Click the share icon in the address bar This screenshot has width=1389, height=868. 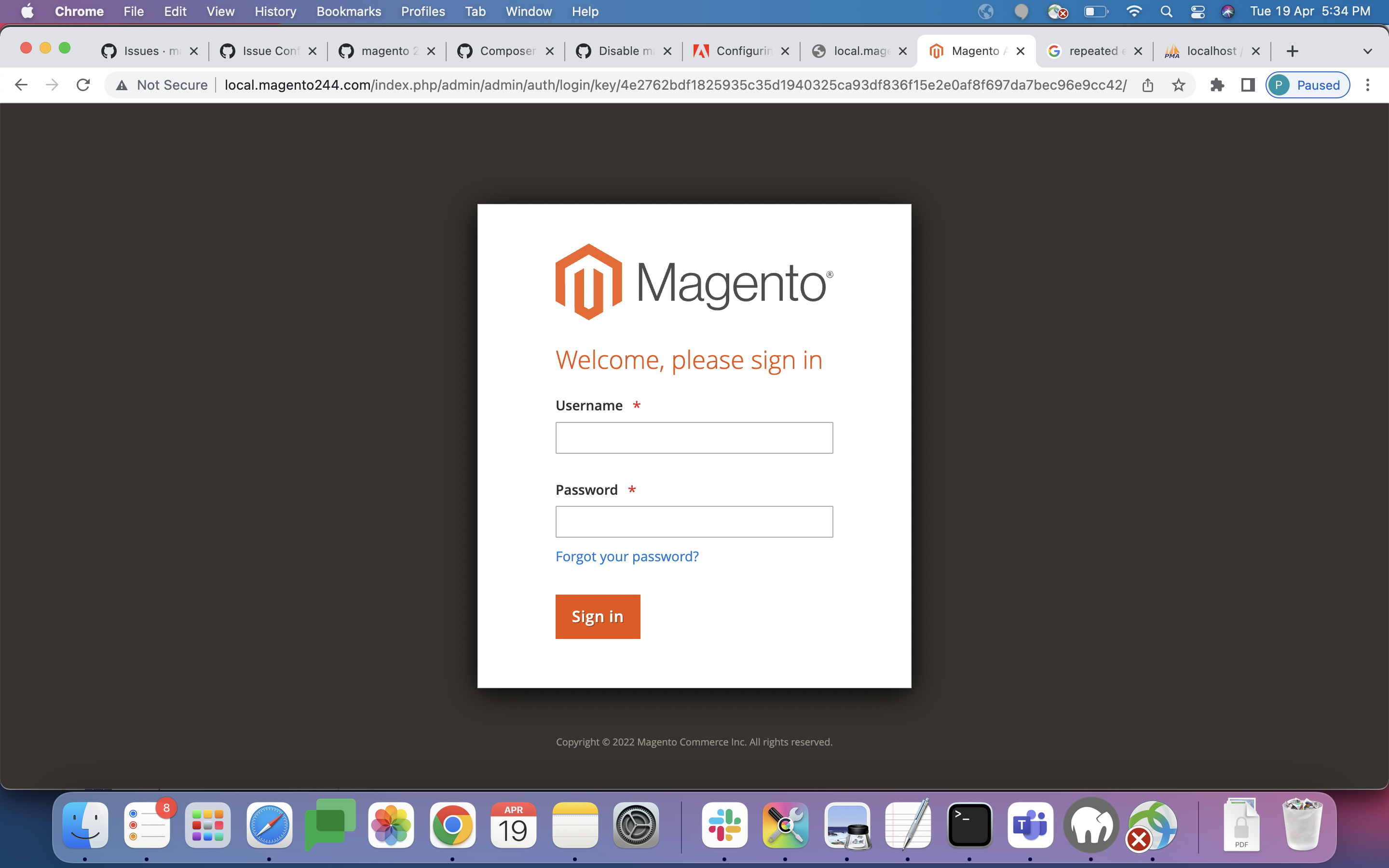[x=1148, y=84]
